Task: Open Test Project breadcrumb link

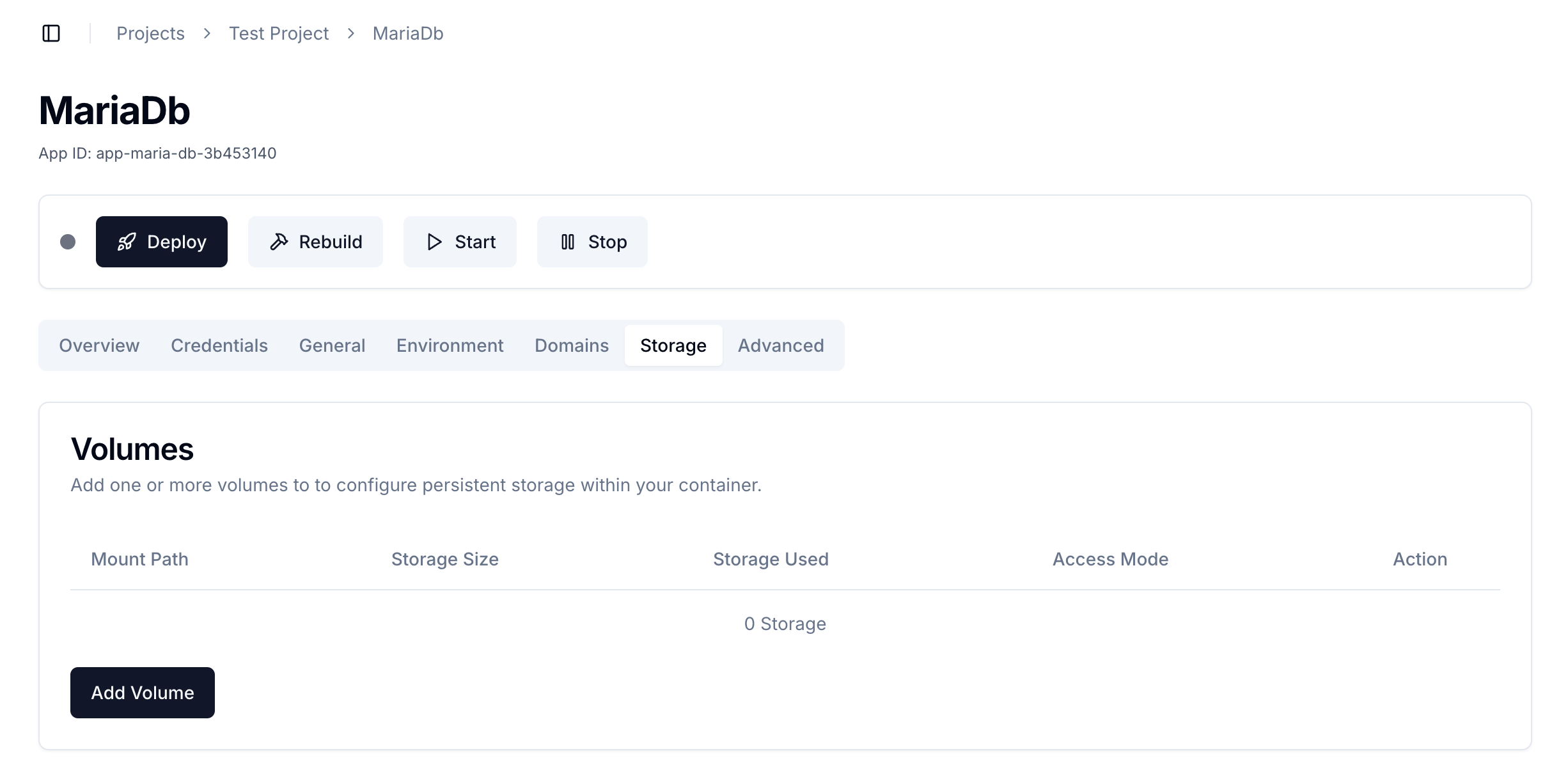Action: 279,33
